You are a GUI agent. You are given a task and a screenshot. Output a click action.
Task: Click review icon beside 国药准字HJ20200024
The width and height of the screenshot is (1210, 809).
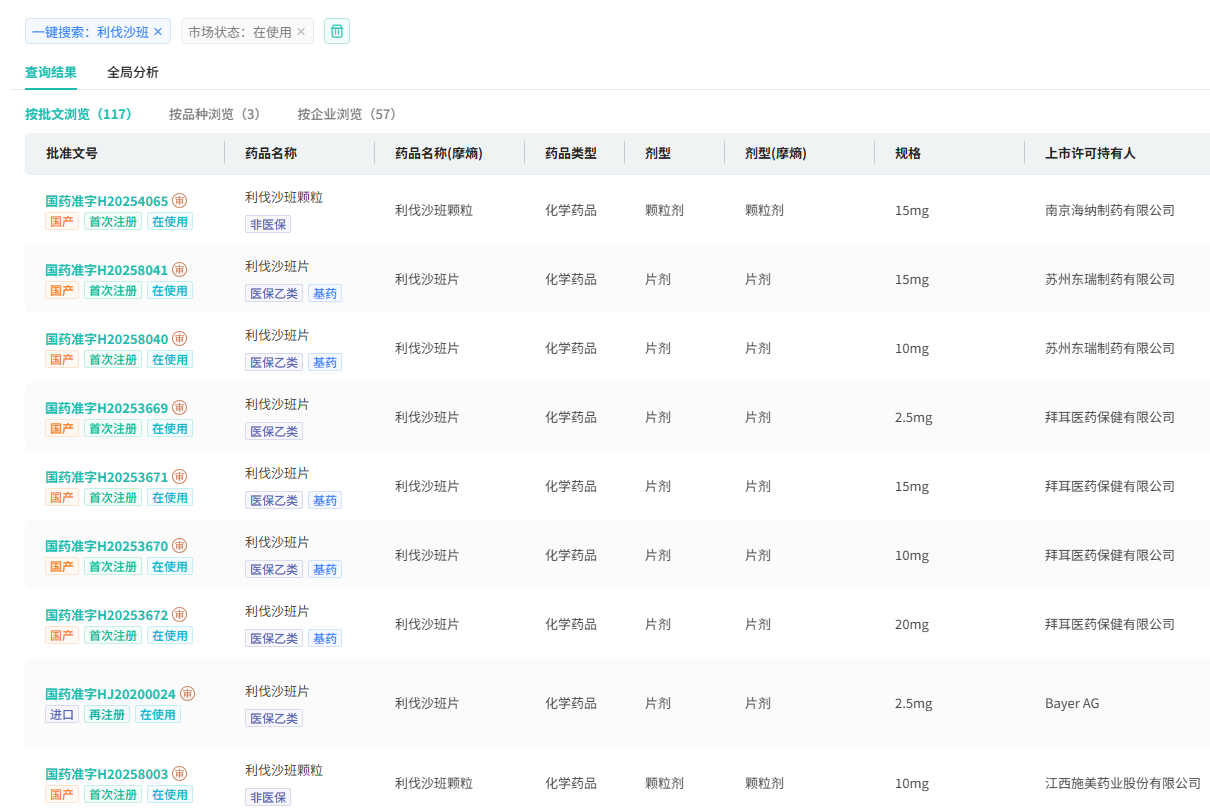[188, 694]
